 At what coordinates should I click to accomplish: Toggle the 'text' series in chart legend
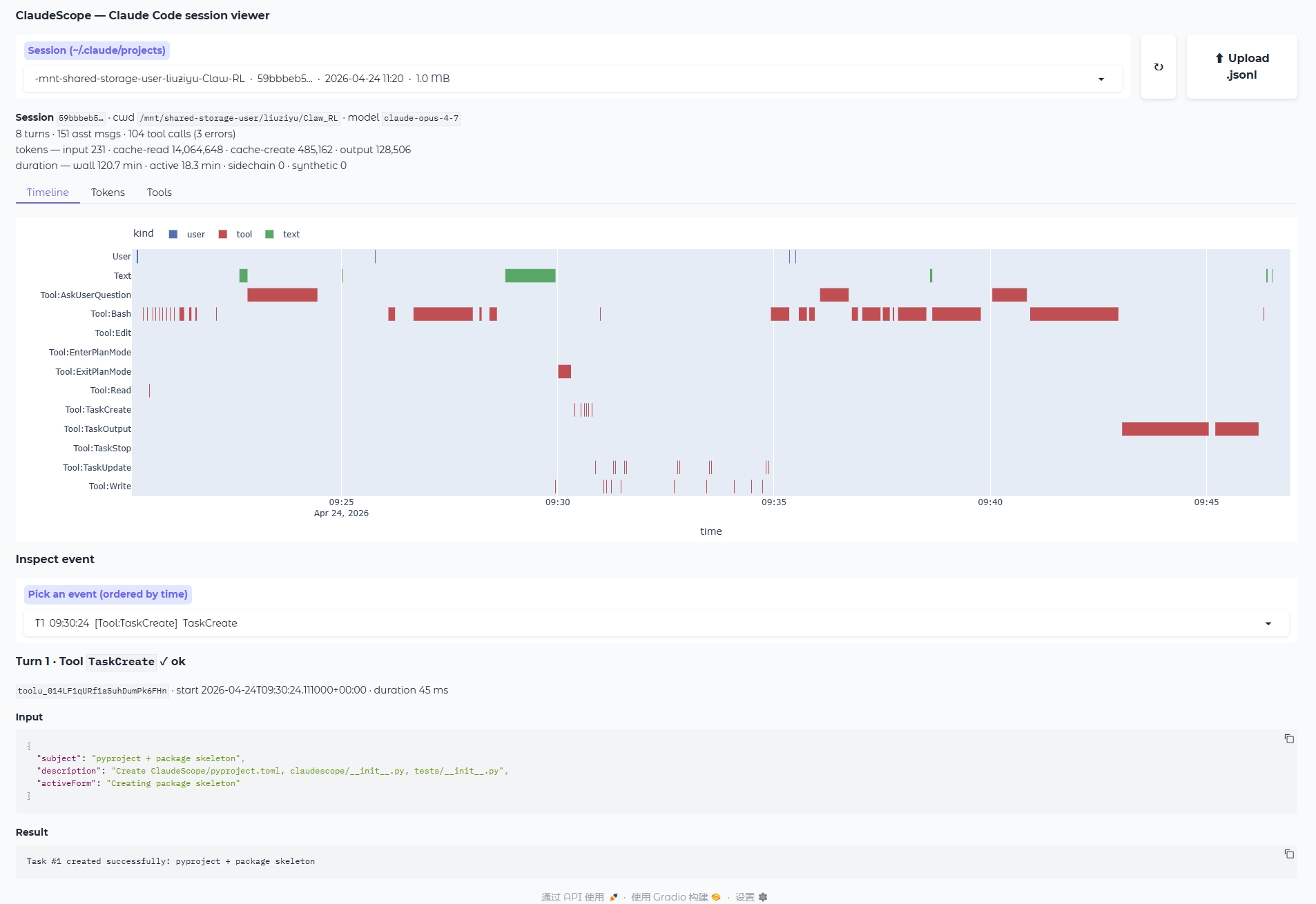[291, 234]
